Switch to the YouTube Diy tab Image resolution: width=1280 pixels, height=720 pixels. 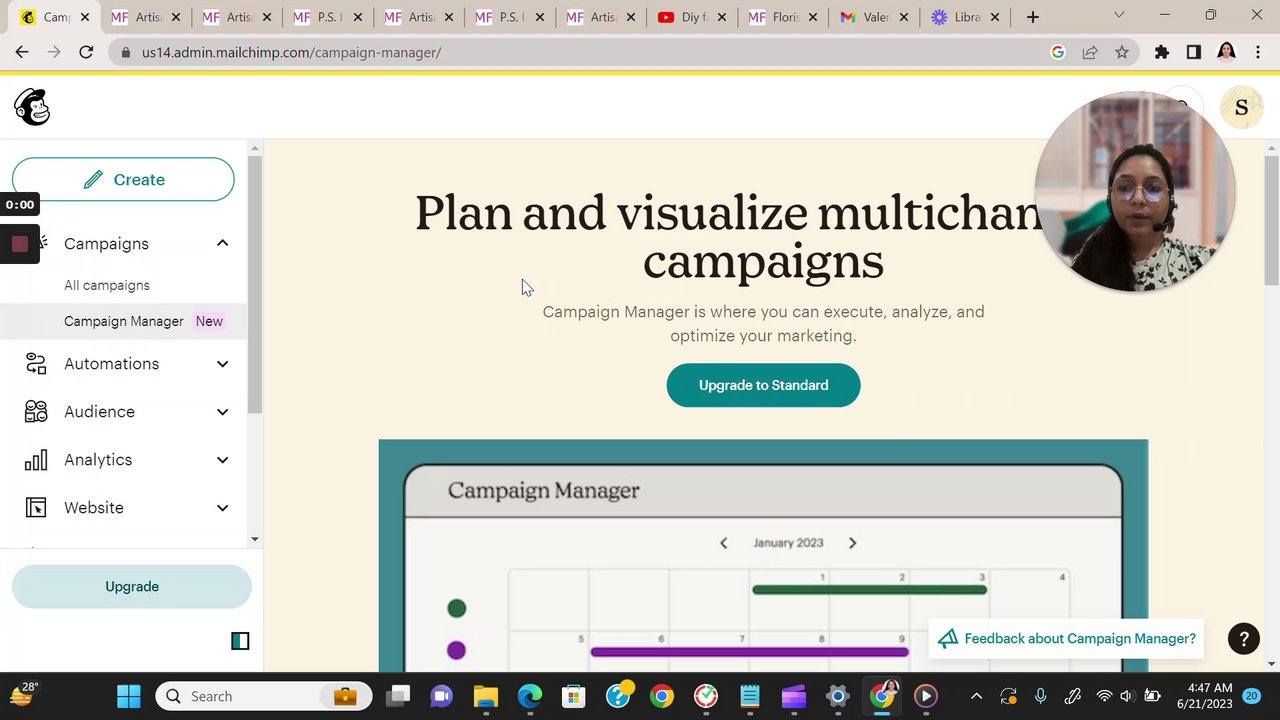pos(690,17)
